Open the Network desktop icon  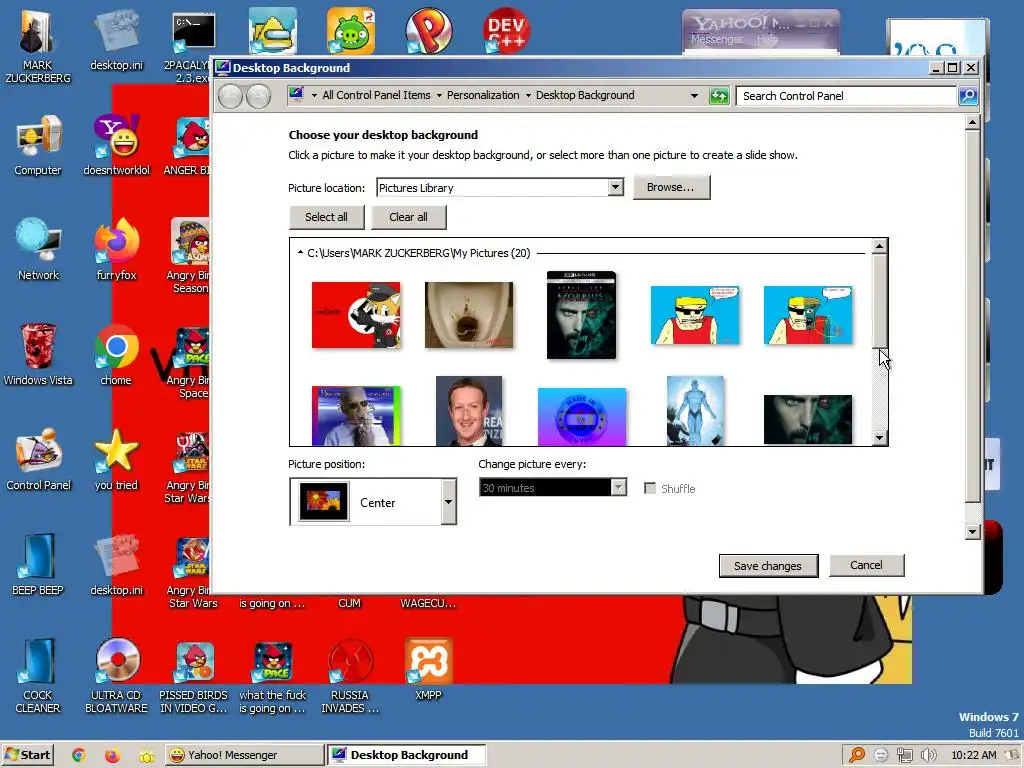pyautogui.click(x=38, y=249)
